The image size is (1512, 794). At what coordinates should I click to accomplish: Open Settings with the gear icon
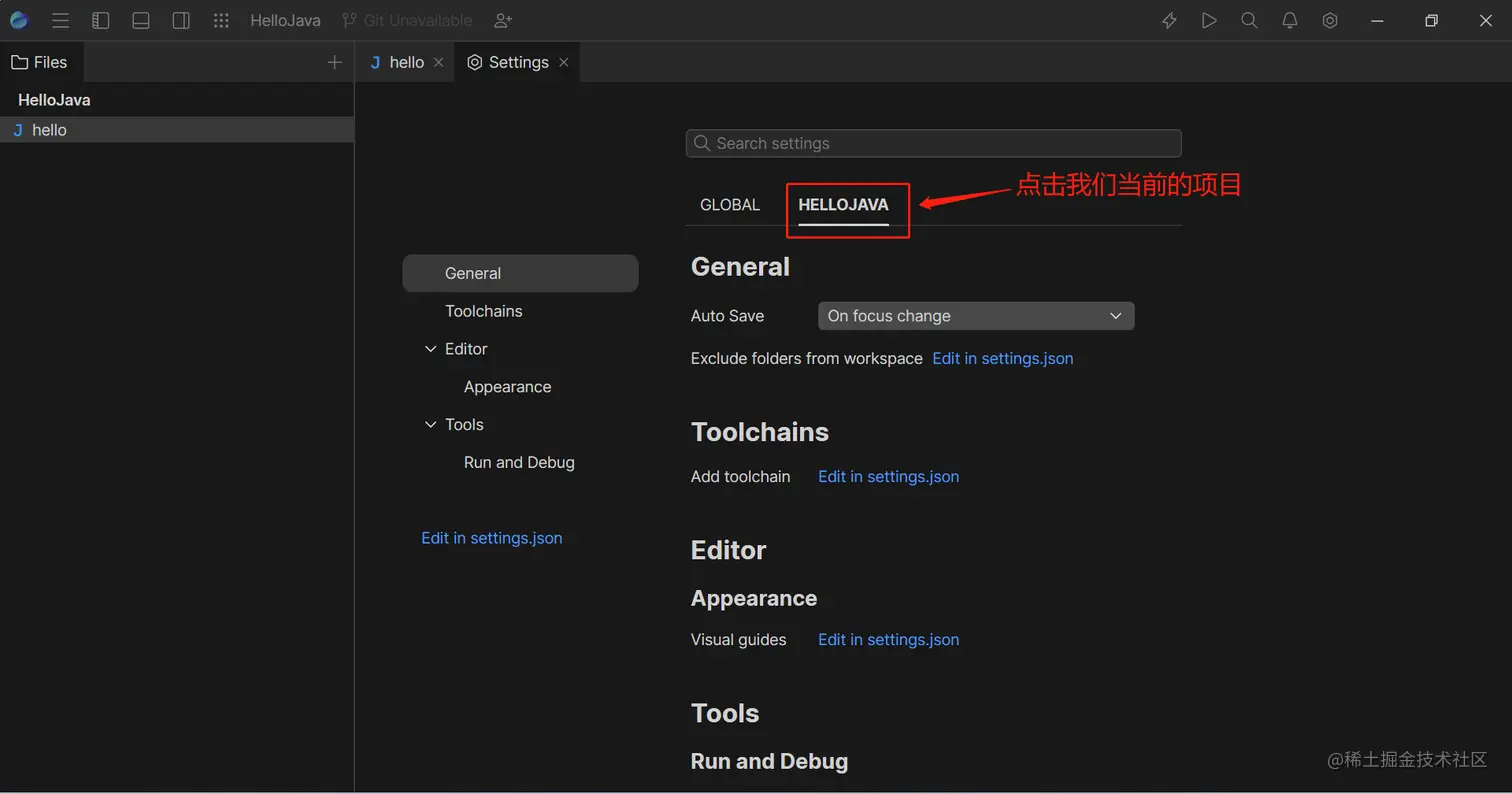click(x=1329, y=20)
